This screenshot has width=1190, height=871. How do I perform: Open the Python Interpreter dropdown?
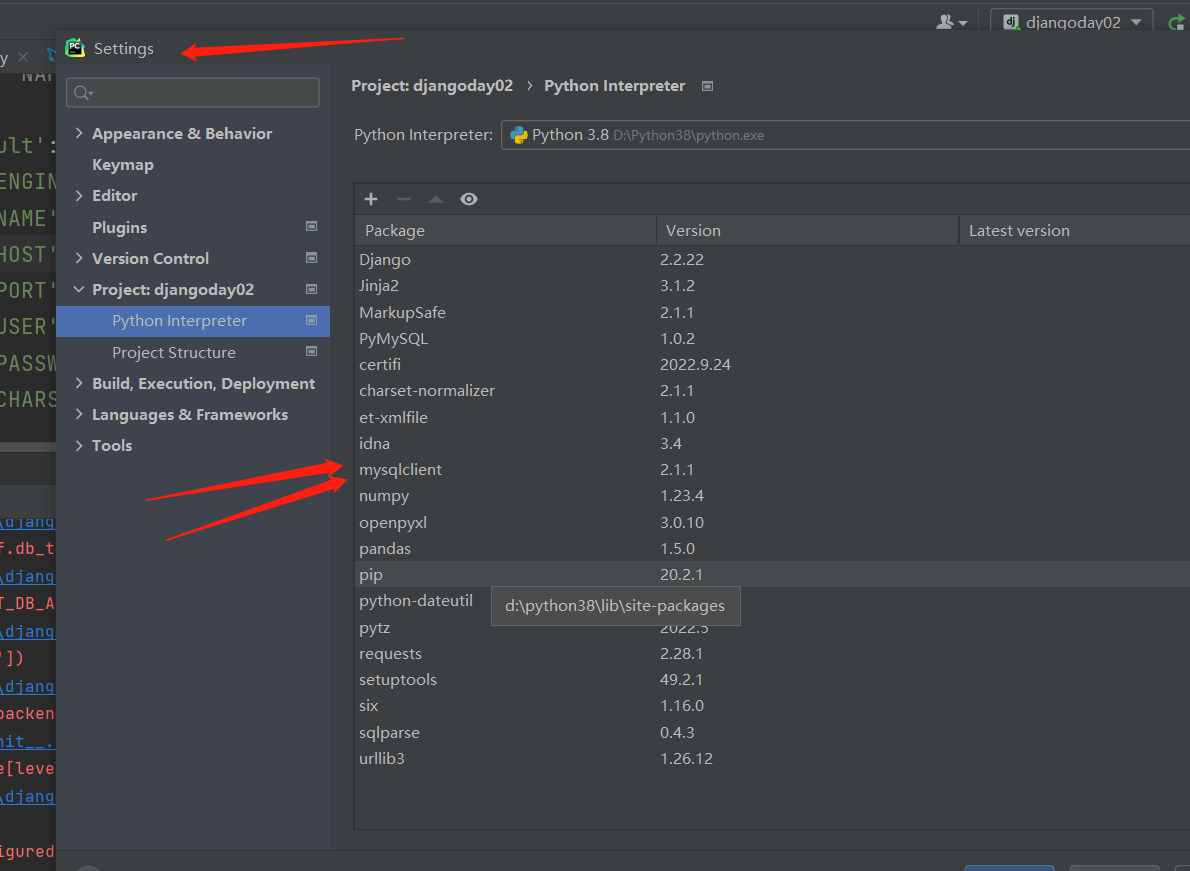845,135
